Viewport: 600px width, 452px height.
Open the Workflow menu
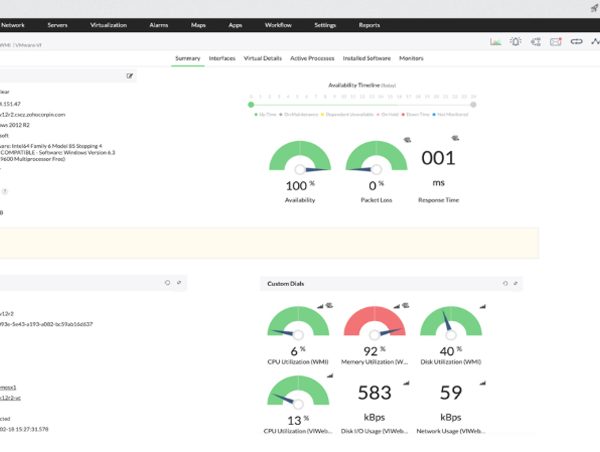(x=278, y=25)
